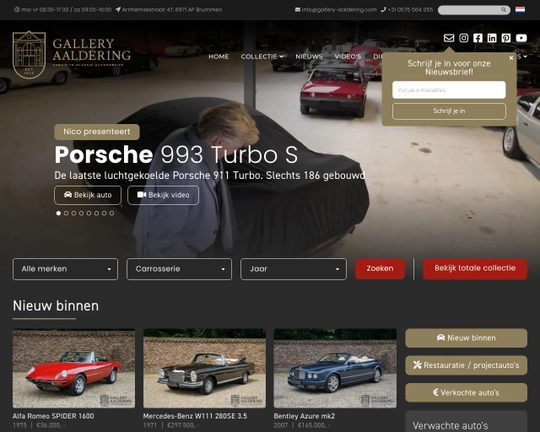Click the Bentley Azure mk2 title
Viewport: 540px width, 432px height.
[x=304, y=416]
